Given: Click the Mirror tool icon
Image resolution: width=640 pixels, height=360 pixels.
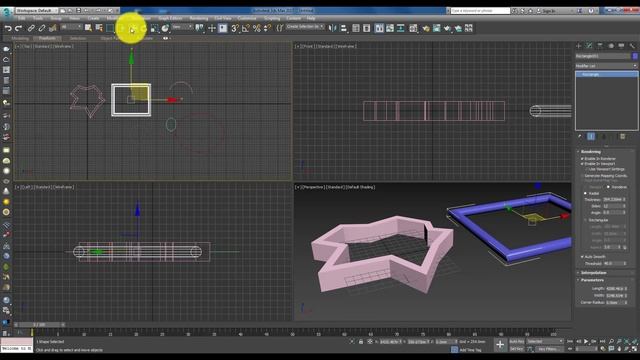Looking at the screenshot, I should tap(333, 28).
